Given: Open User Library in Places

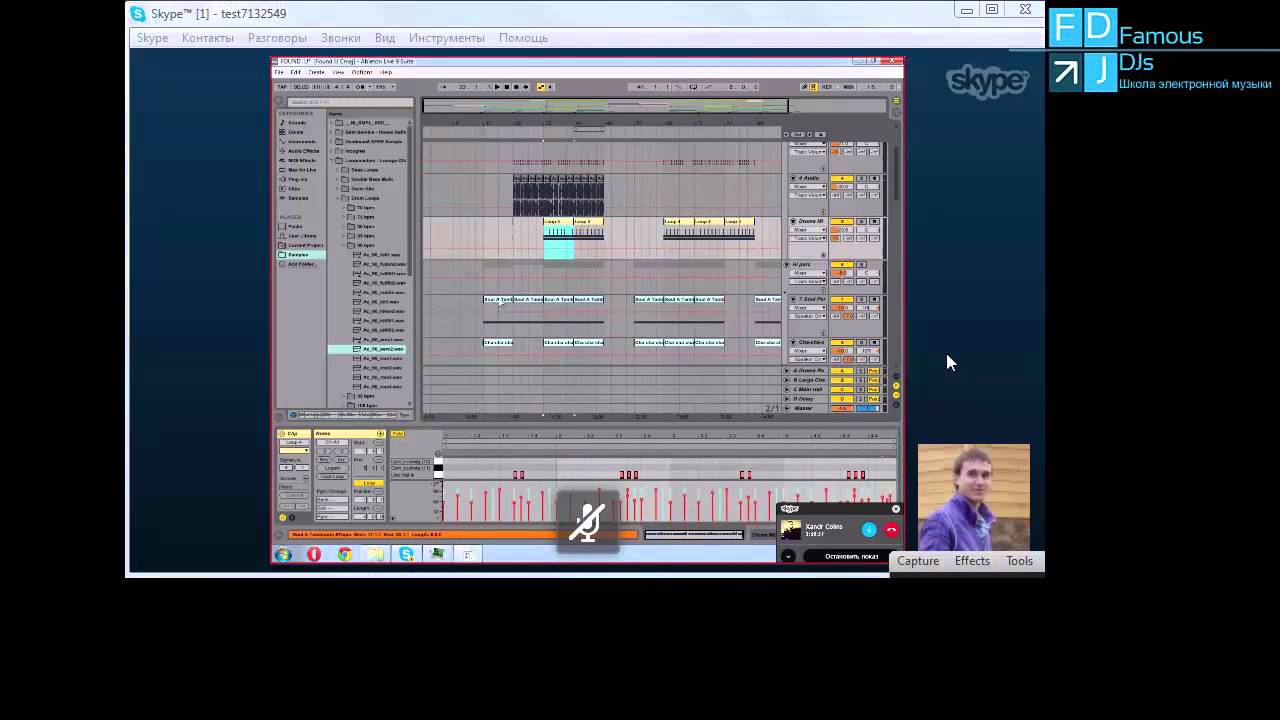Looking at the screenshot, I should coord(297,236).
